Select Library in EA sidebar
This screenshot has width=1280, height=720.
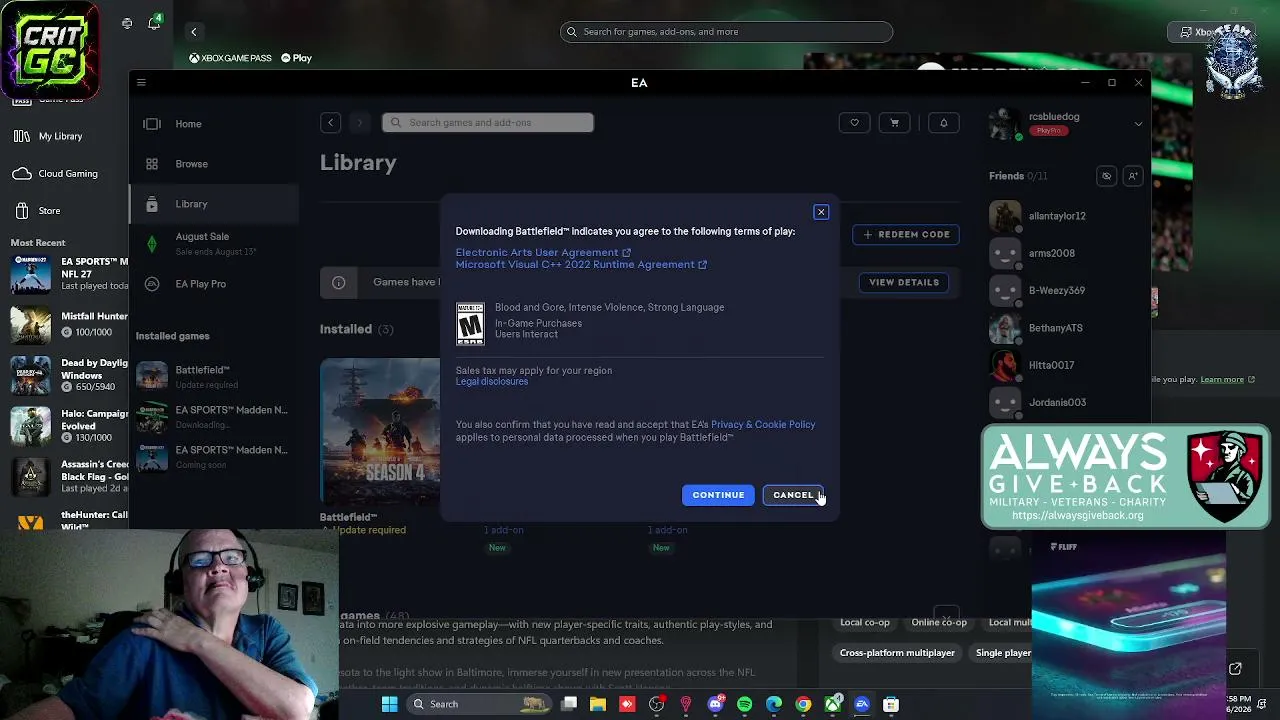tap(214, 204)
